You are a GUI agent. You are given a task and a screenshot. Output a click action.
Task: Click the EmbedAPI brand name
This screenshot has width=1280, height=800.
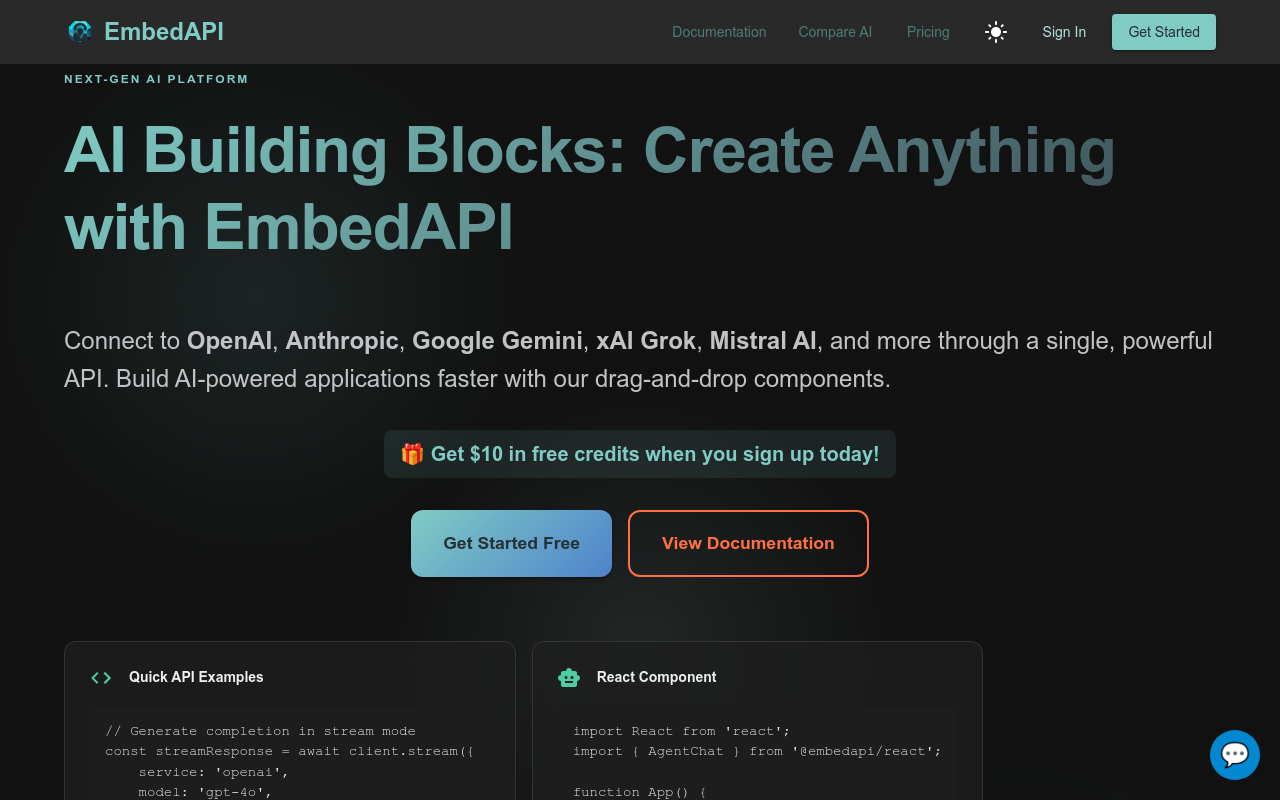(x=164, y=32)
